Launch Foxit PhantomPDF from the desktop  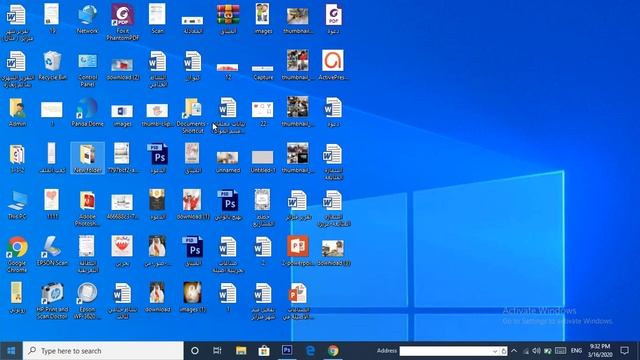pos(122,22)
